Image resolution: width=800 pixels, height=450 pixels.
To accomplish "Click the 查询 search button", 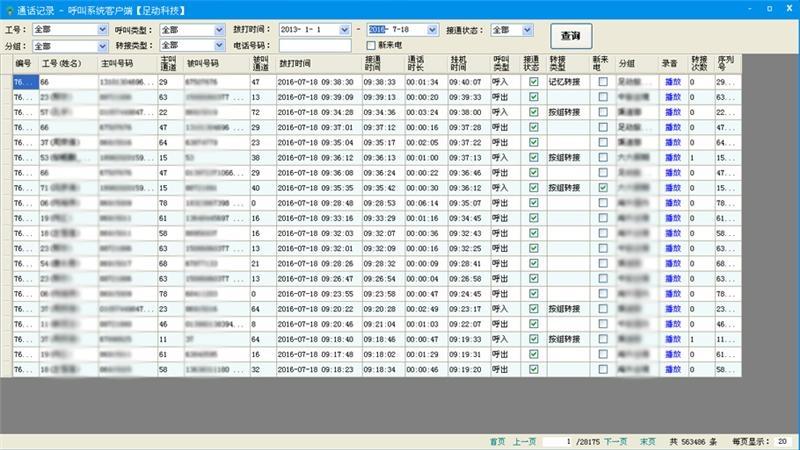I will click(570, 36).
